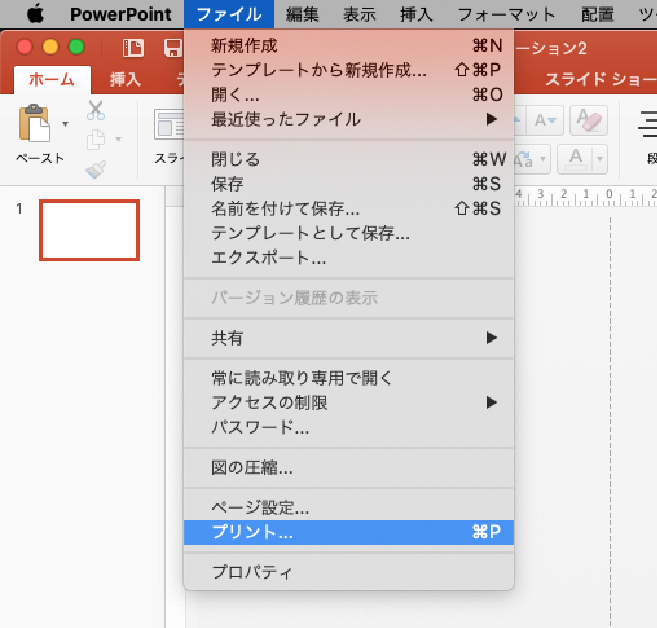Choose プリント... menu entry
The width and height of the screenshot is (657, 628).
(349, 532)
